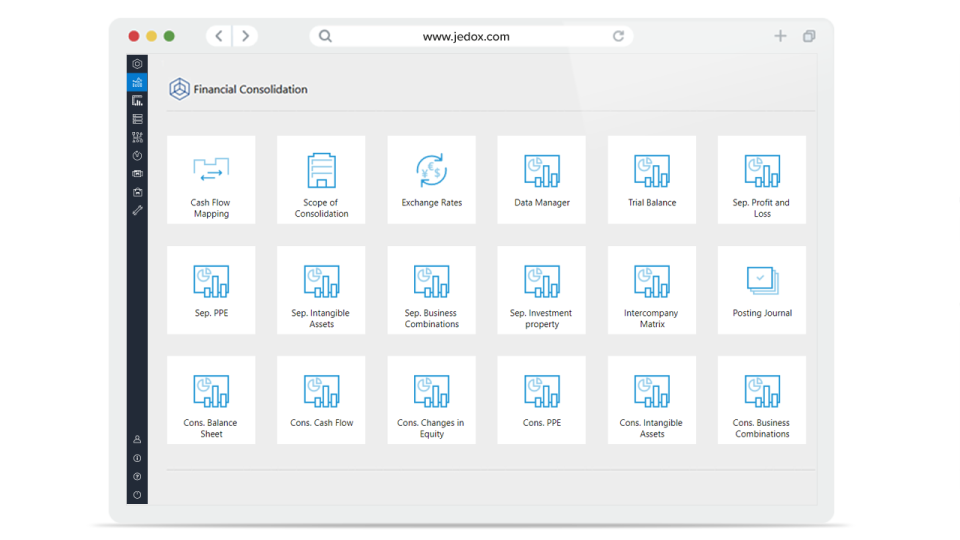The width and height of the screenshot is (960, 540).
Task: Go back with the browser back arrow
Action: point(219,36)
